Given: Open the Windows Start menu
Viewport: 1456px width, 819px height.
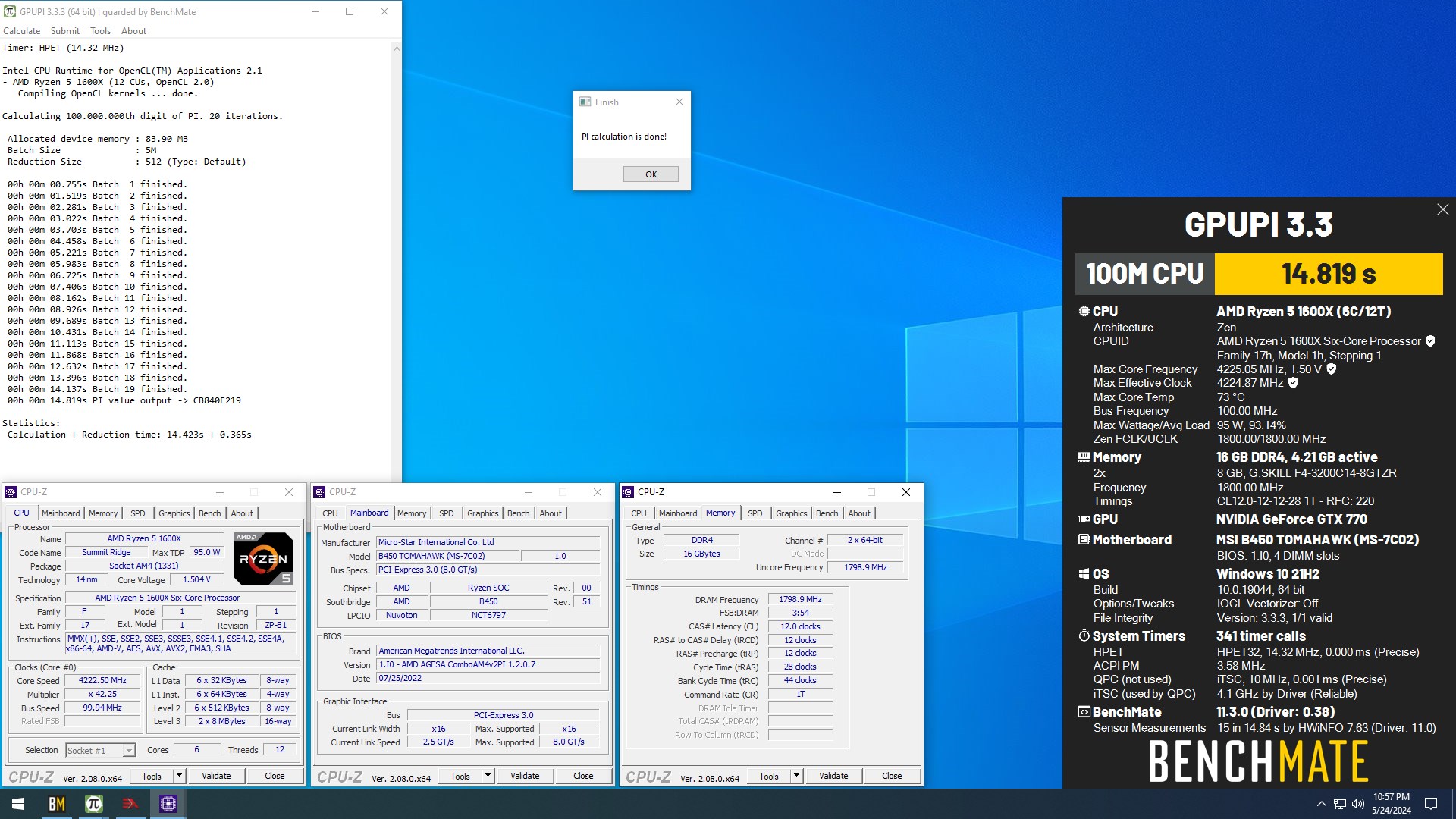Looking at the screenshot, I should point(18,804).
